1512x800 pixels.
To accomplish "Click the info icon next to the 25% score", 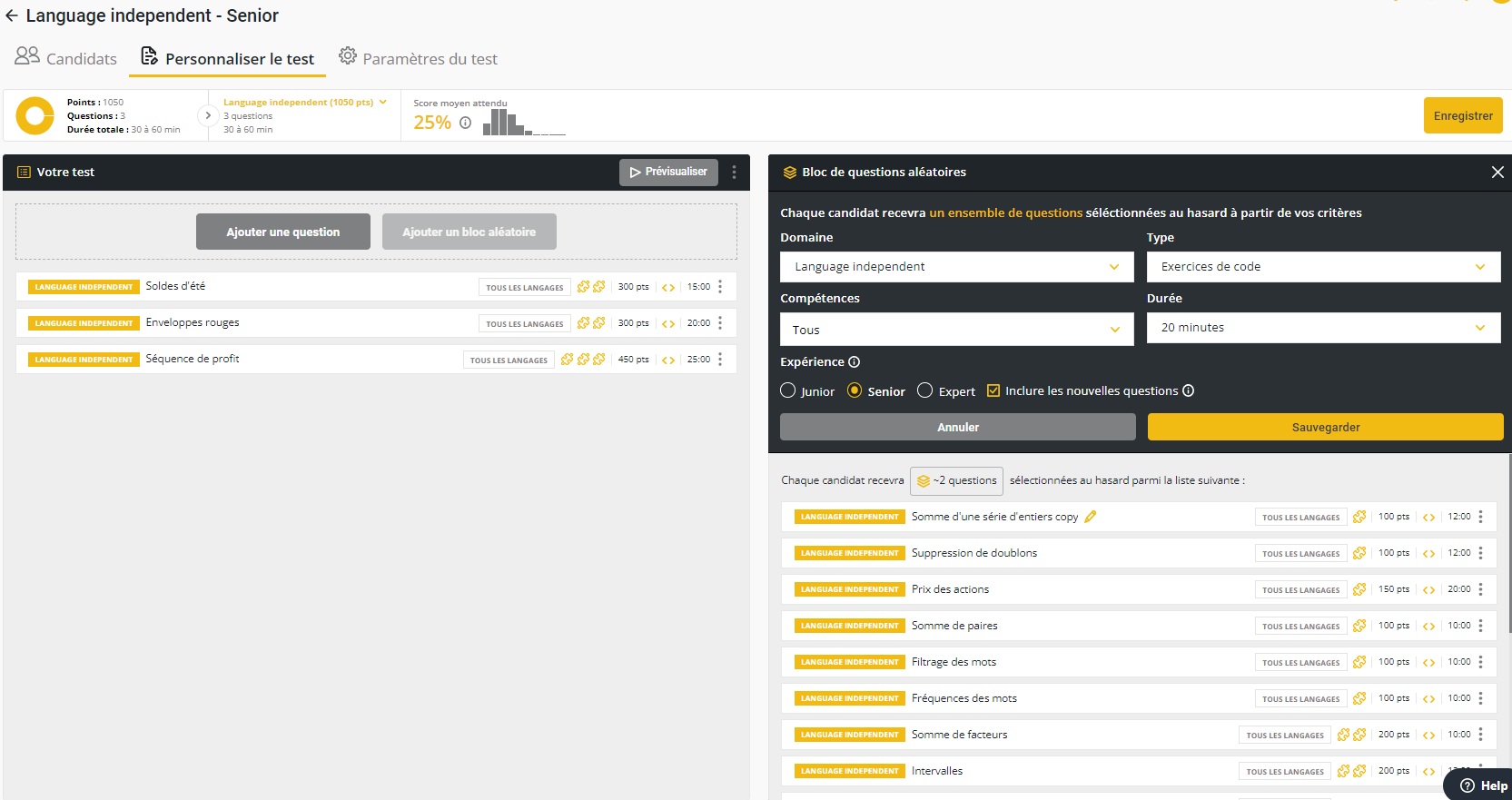I will [x=465, y=123].
